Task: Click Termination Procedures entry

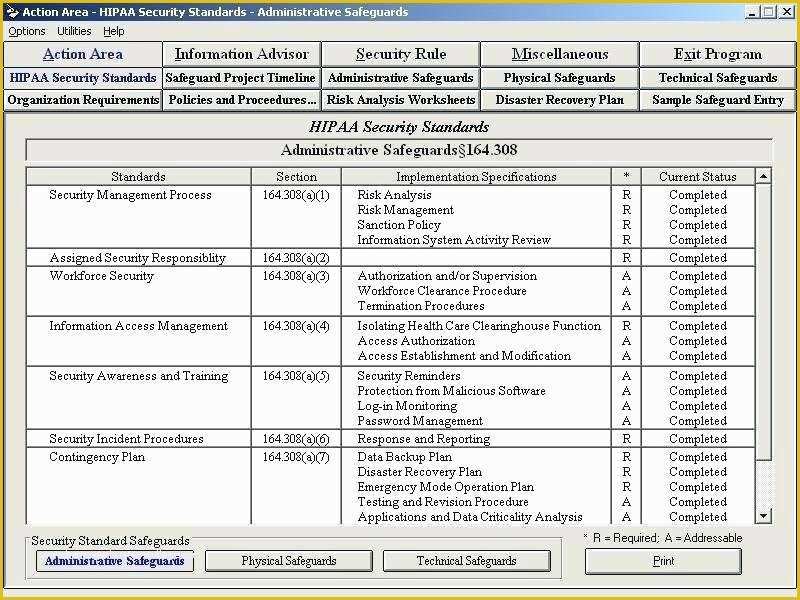Action: [x=421, y=306]
